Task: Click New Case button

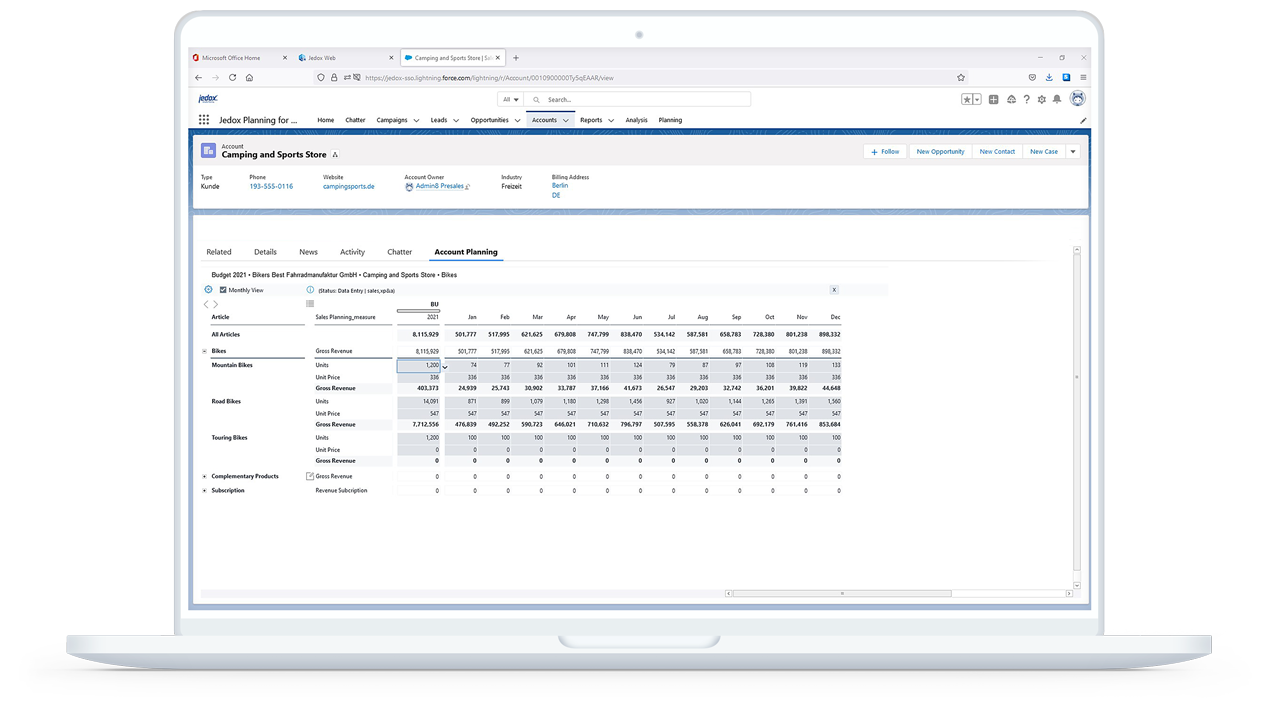Action: point(1044,152)
